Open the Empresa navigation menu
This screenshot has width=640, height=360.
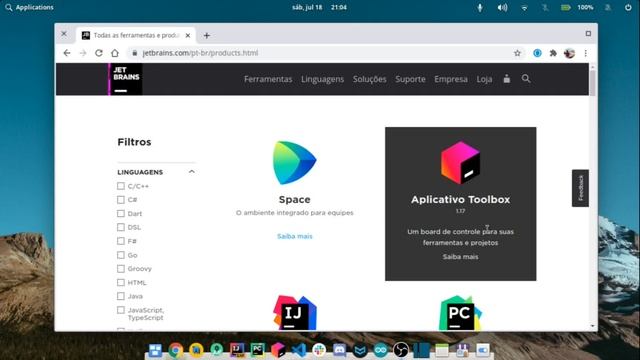tap(451, 79)
